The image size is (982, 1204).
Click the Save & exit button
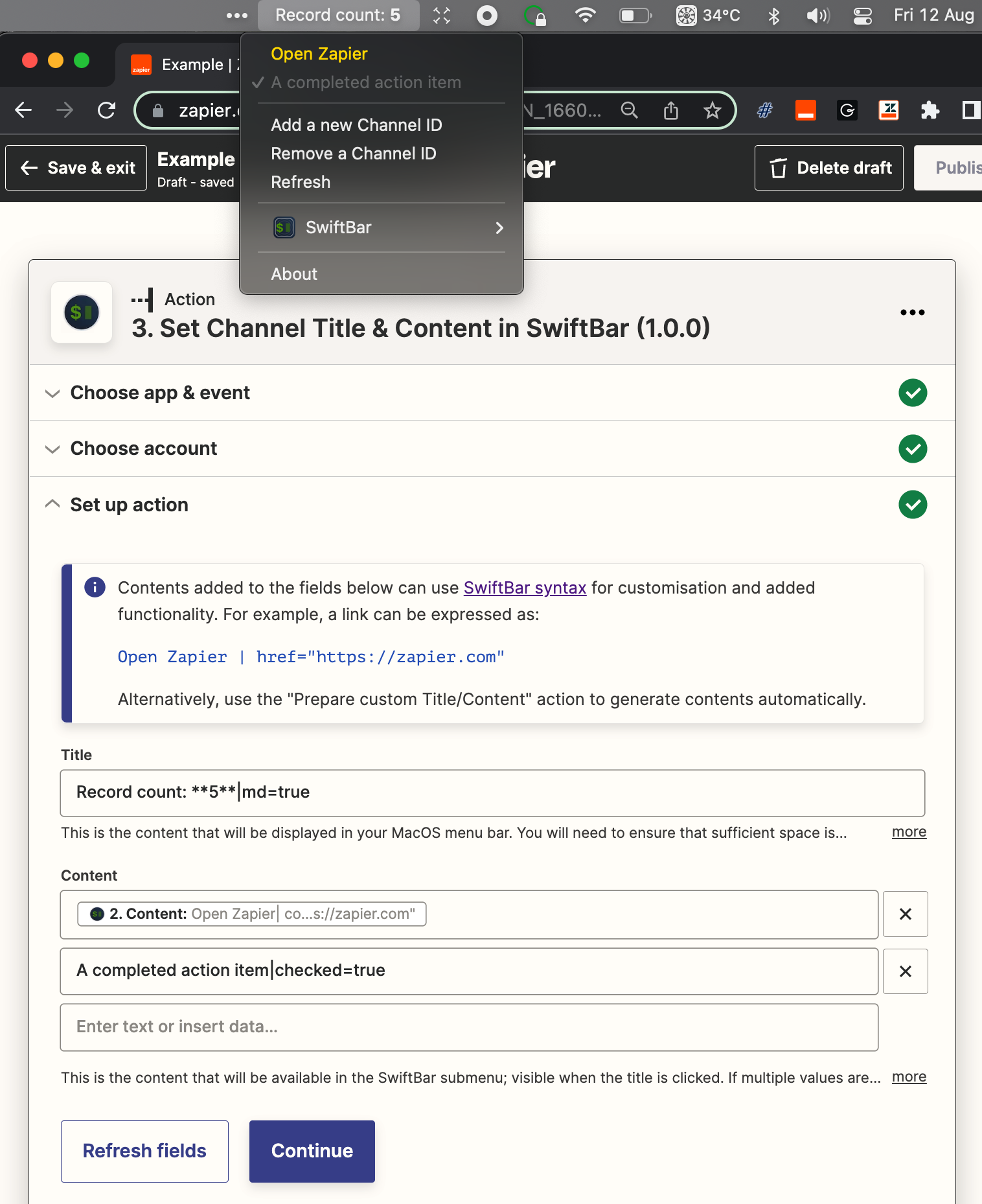tap(76, 168)
